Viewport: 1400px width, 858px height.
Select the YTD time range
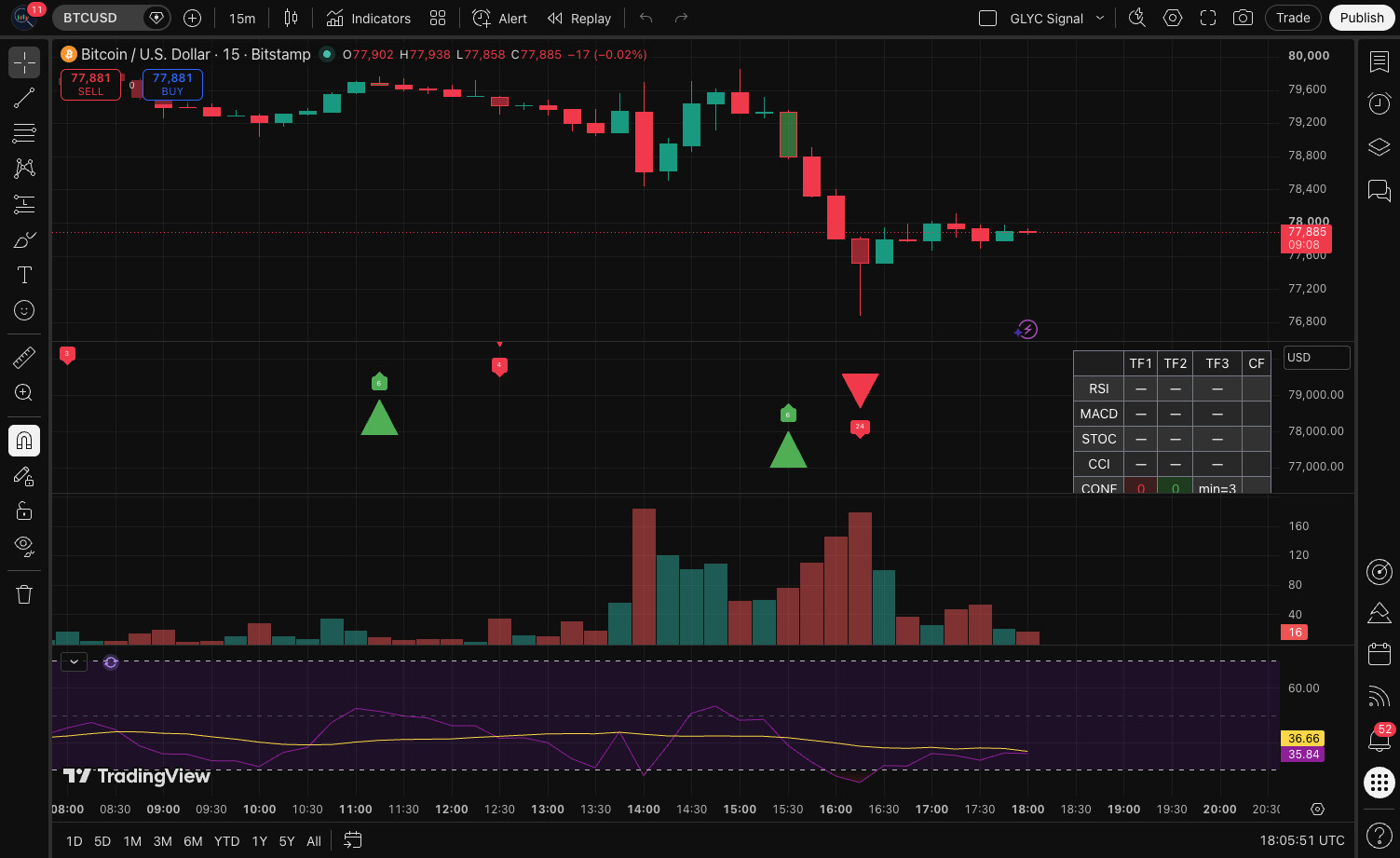click(226, 840)
